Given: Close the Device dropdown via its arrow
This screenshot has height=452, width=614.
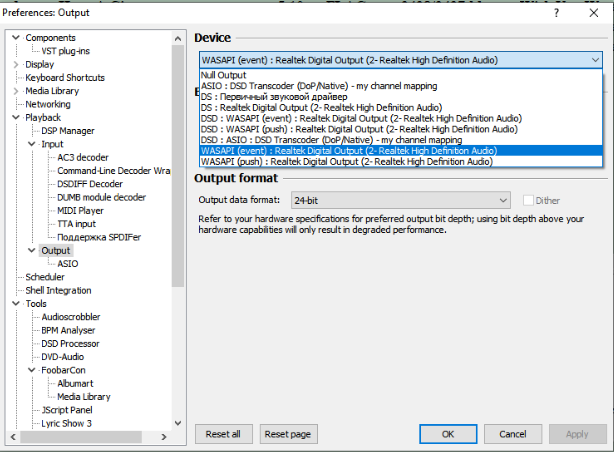Looking at the screenshot, I should click(x=595, y=60).
